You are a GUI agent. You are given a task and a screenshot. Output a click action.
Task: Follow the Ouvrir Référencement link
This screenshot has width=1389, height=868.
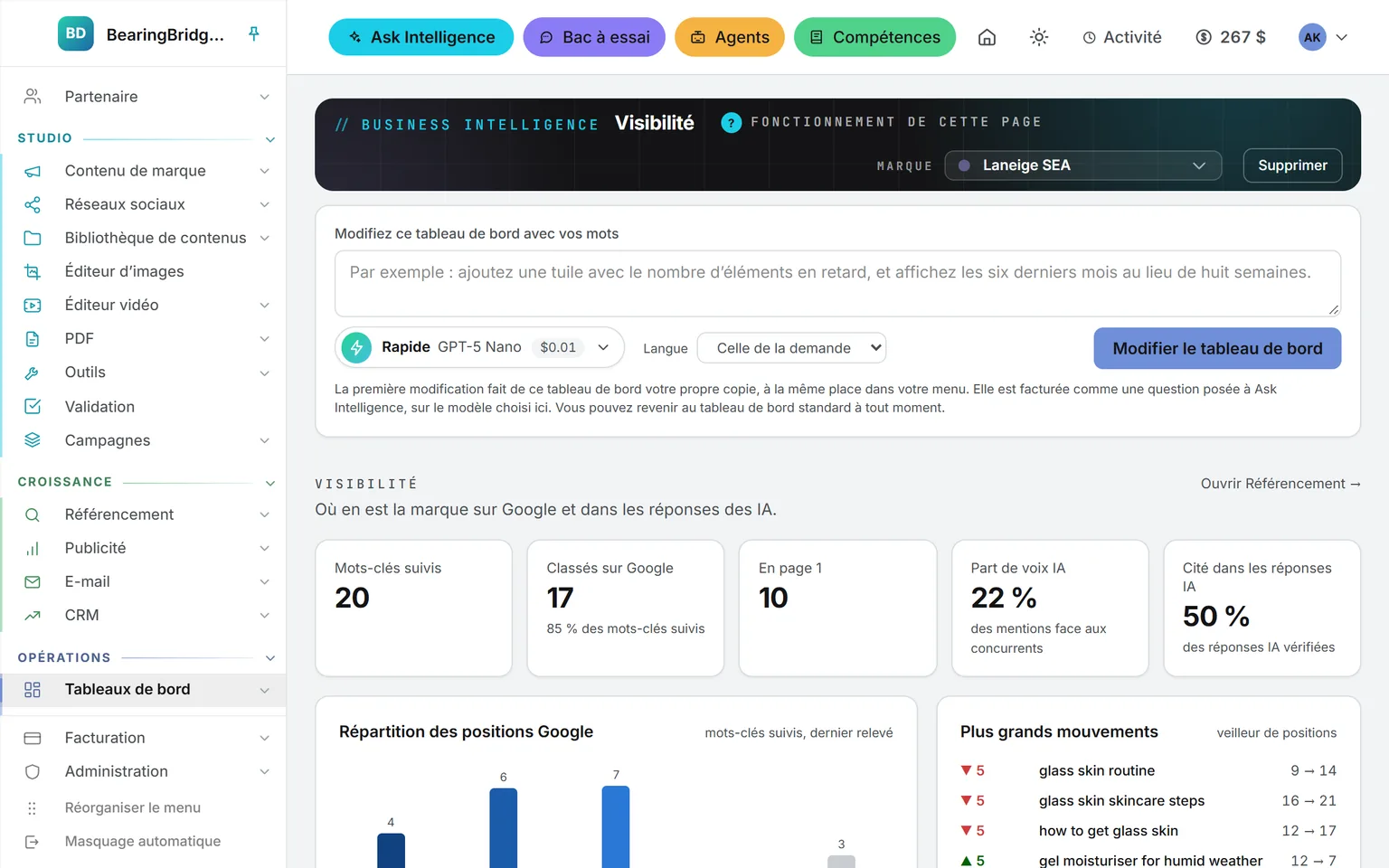click(1280, 484)
